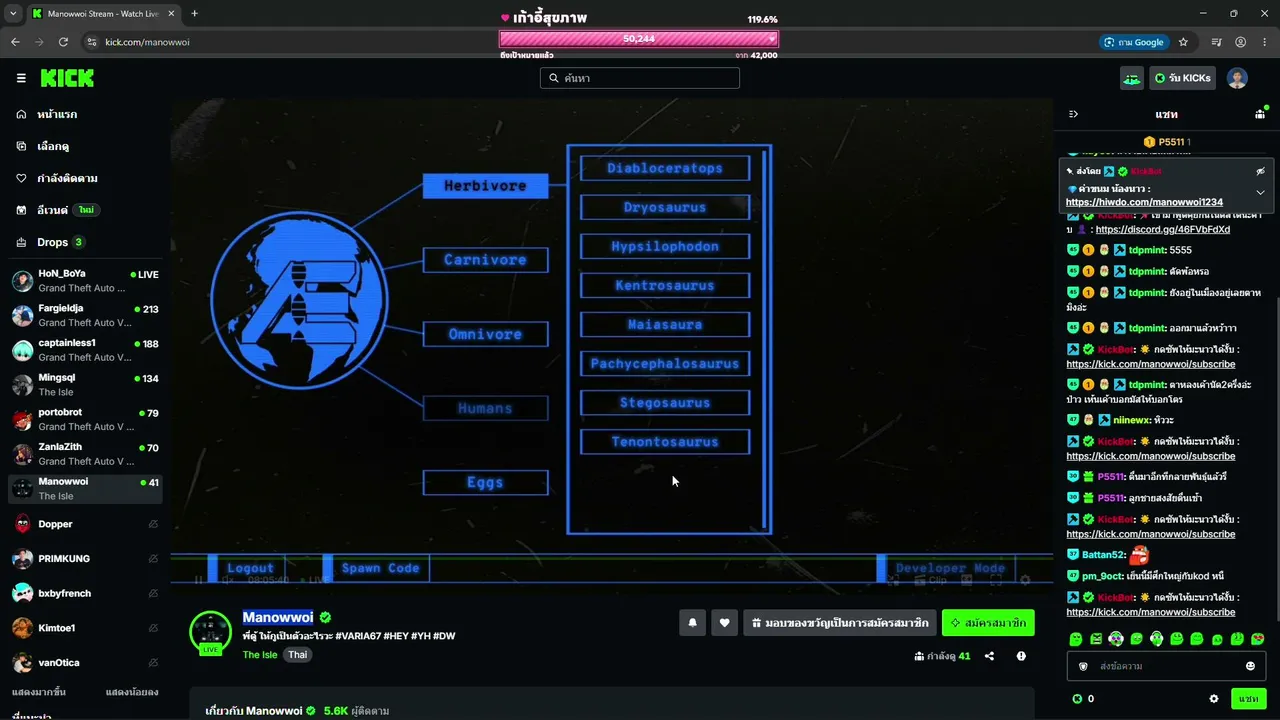Open the Kick hamburger sidebar menu
The image size is (1280, 720).
[x=21, y=78]
